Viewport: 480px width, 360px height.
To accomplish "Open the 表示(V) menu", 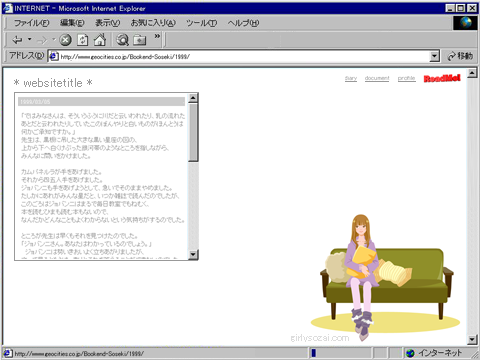I will (x=107, y=23).
